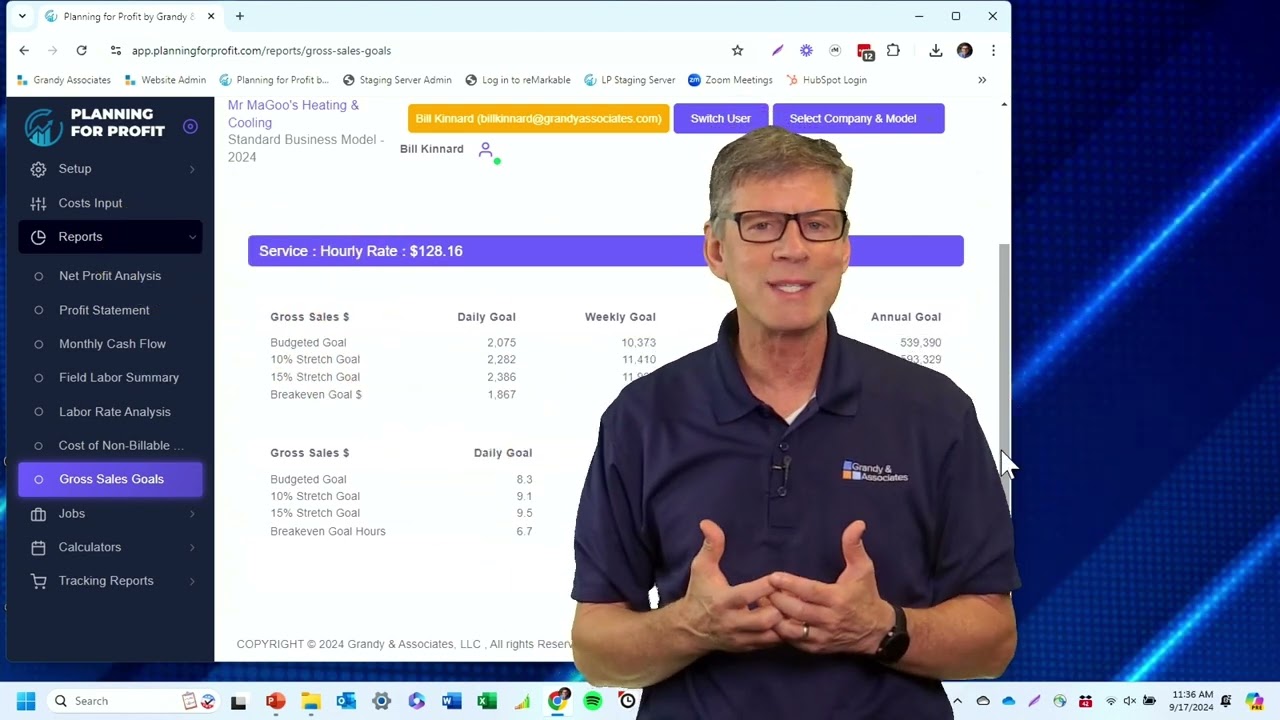Click the Switch User button

tap(720, 118)
